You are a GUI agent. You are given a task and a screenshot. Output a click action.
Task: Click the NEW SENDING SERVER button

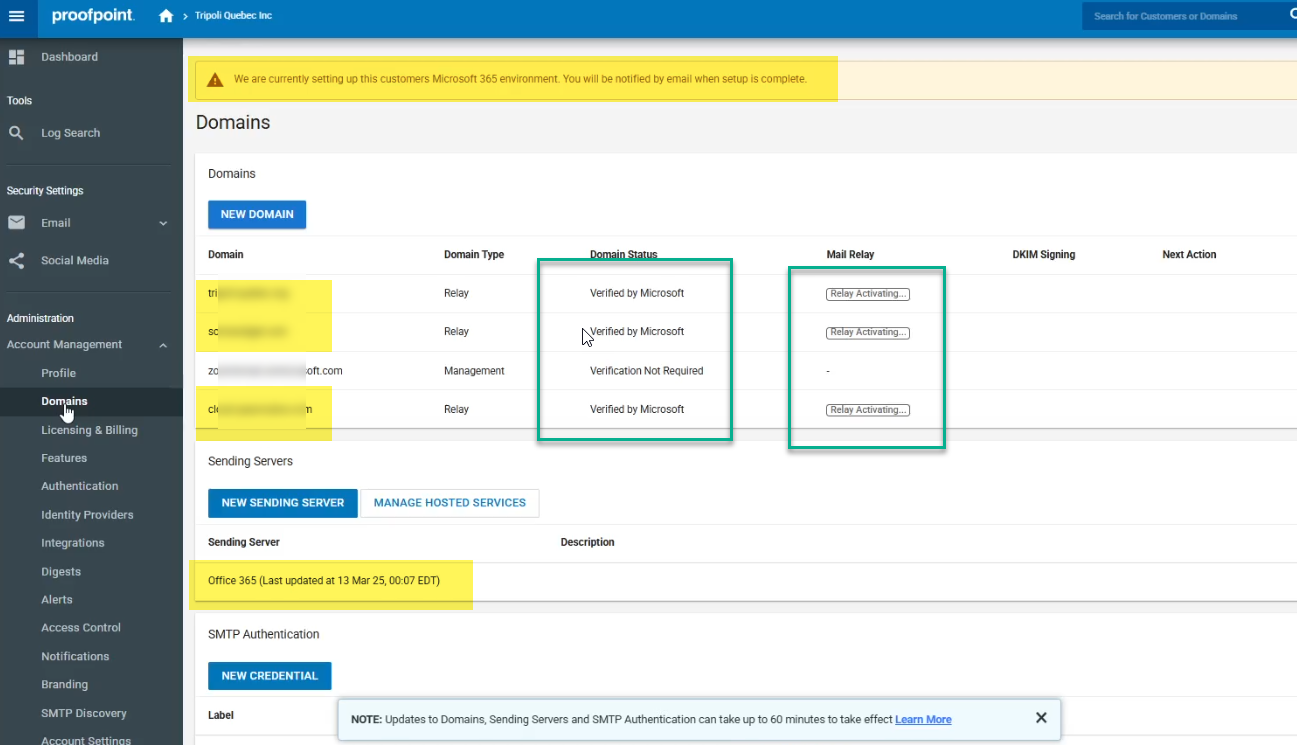[283, 503]
